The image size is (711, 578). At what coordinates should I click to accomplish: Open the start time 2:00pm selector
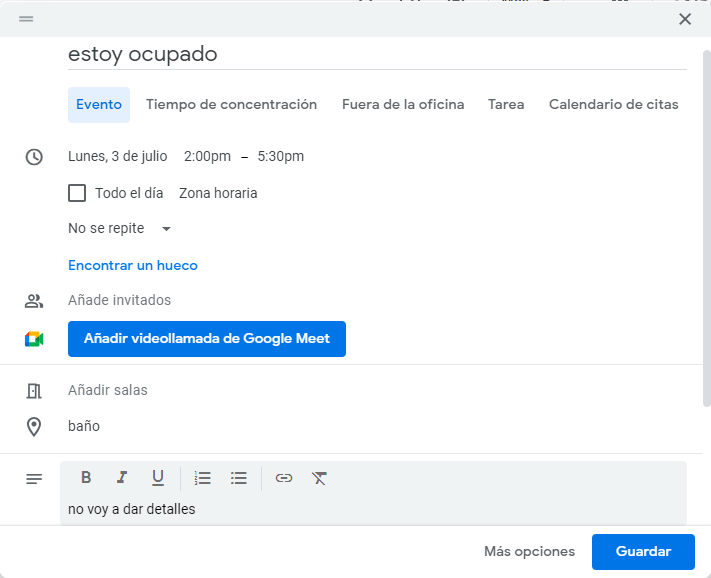tap(207, 156)
